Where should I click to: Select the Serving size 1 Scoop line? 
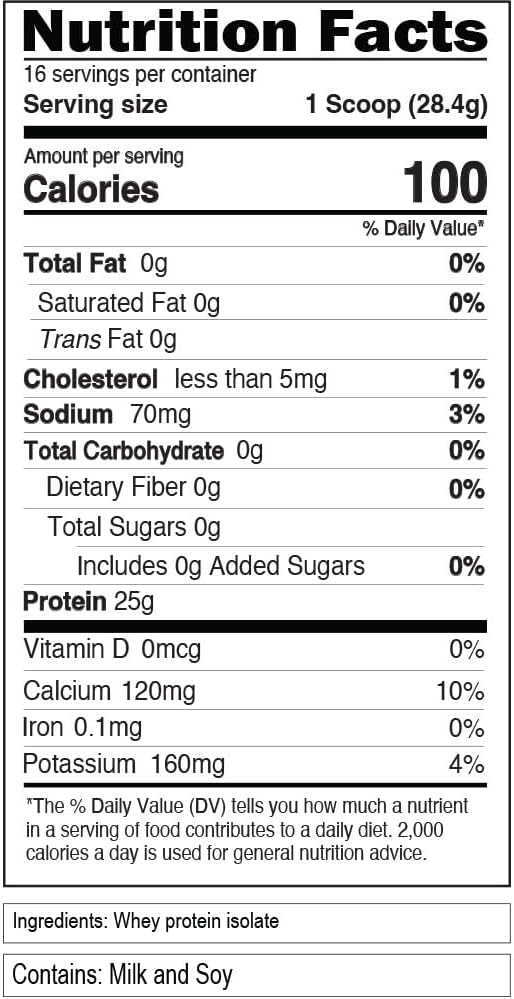tap(255, 105)
